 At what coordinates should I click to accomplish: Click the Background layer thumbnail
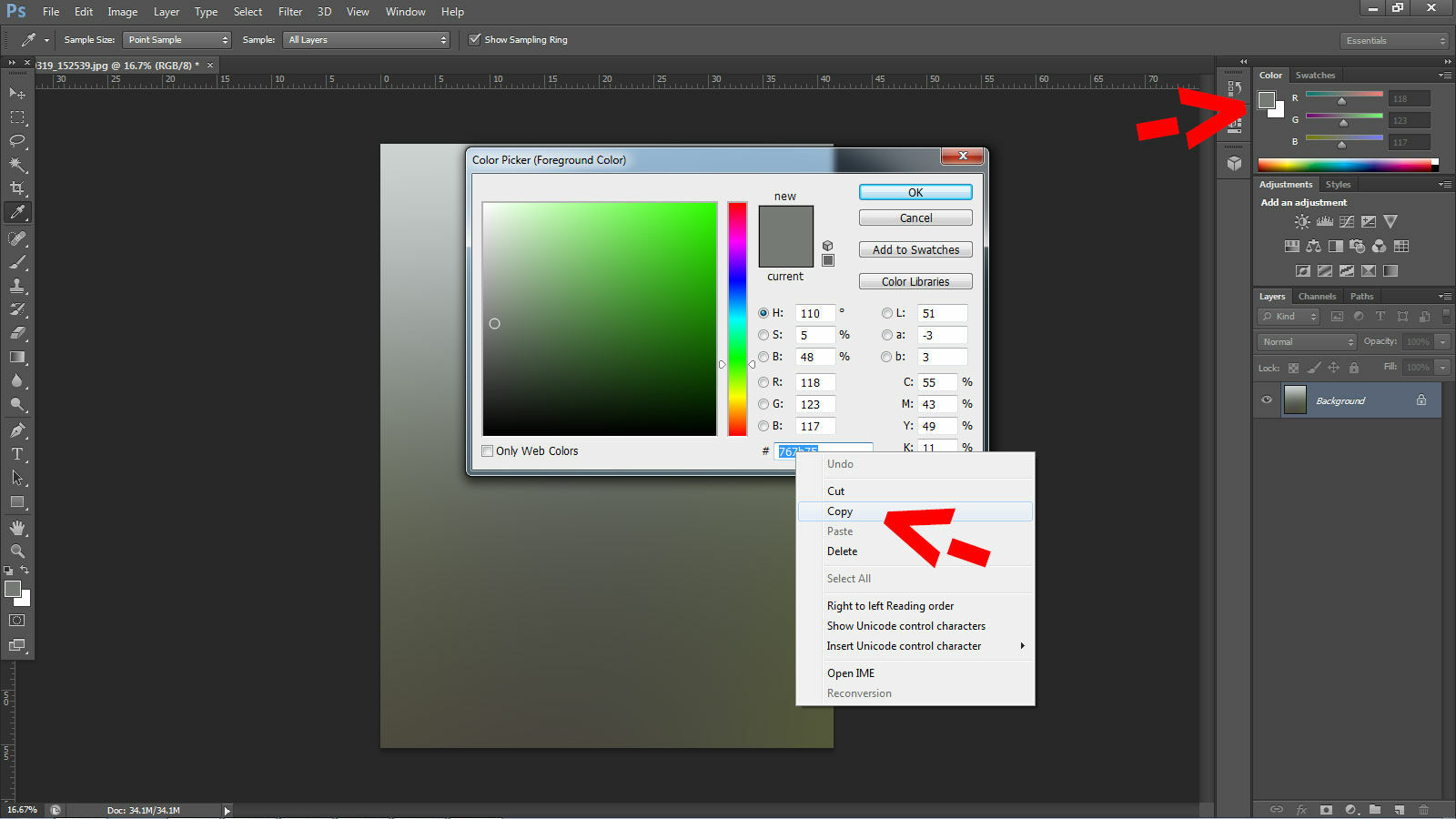1295,399
